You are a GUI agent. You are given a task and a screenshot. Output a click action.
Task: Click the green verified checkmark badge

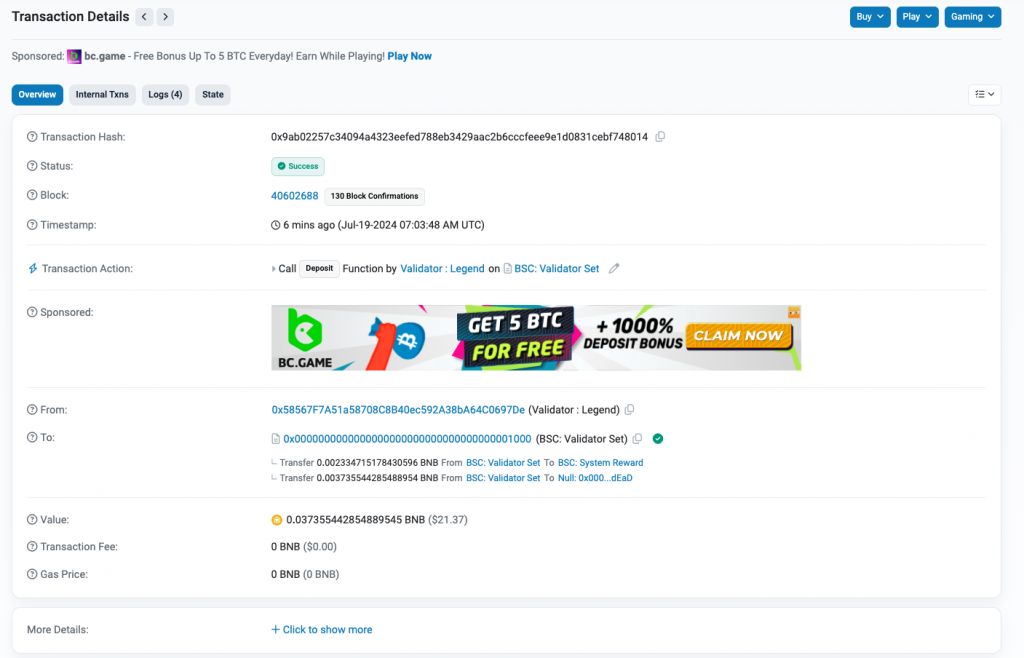[x=658, y=439]
